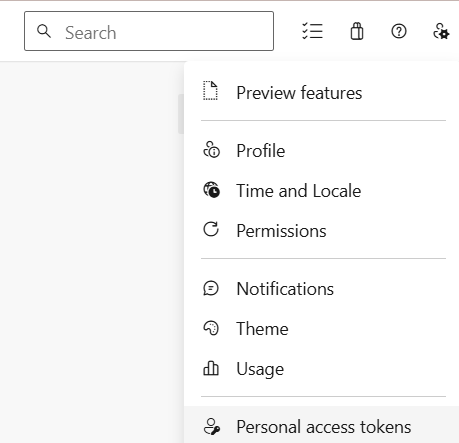459x443 pixels.
Task: Click the Profile person-info icon
Action: tap(211, 150)
